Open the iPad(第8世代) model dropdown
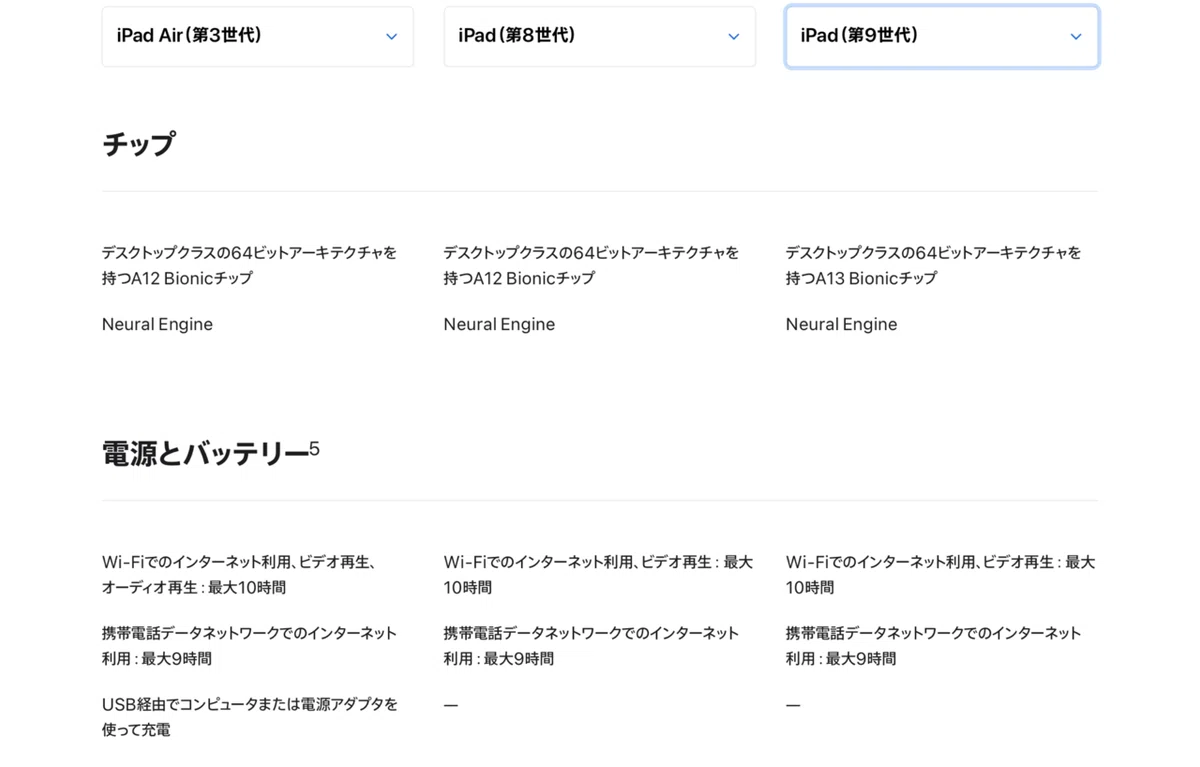 coord(600,37)
